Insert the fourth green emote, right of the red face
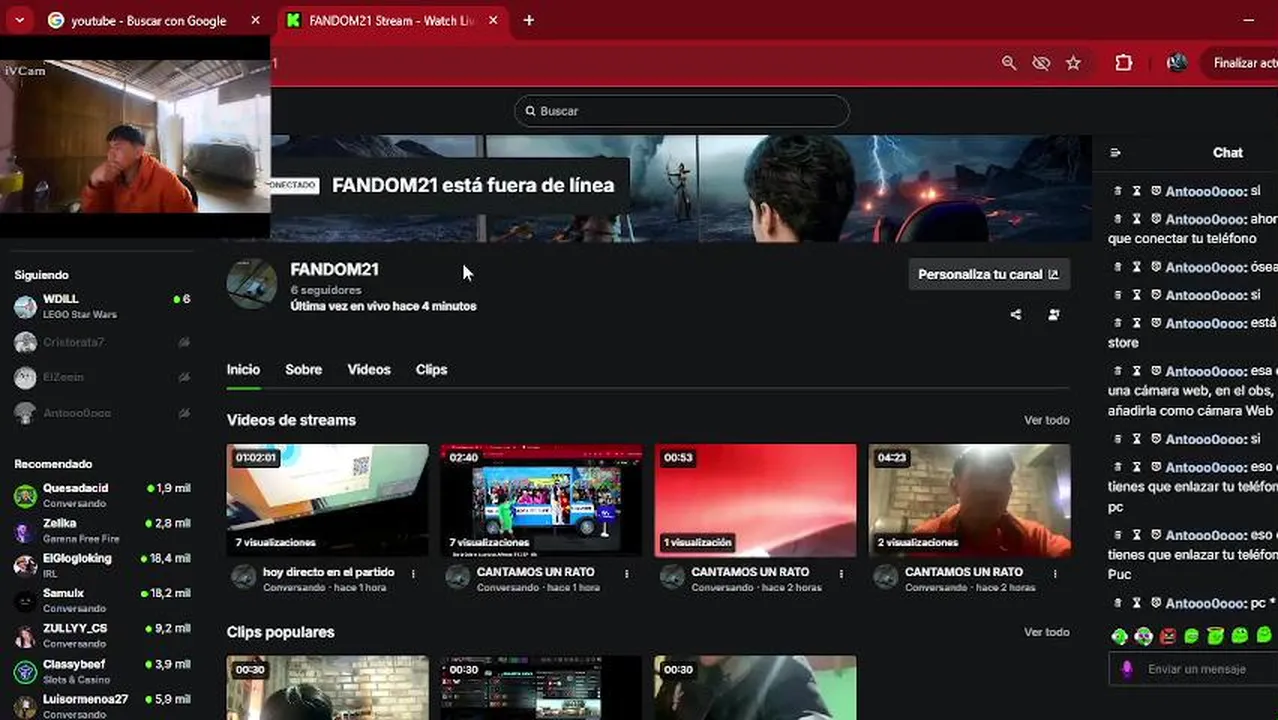Viewport: 1278px width, 720px height. [x=1192, y=635]
